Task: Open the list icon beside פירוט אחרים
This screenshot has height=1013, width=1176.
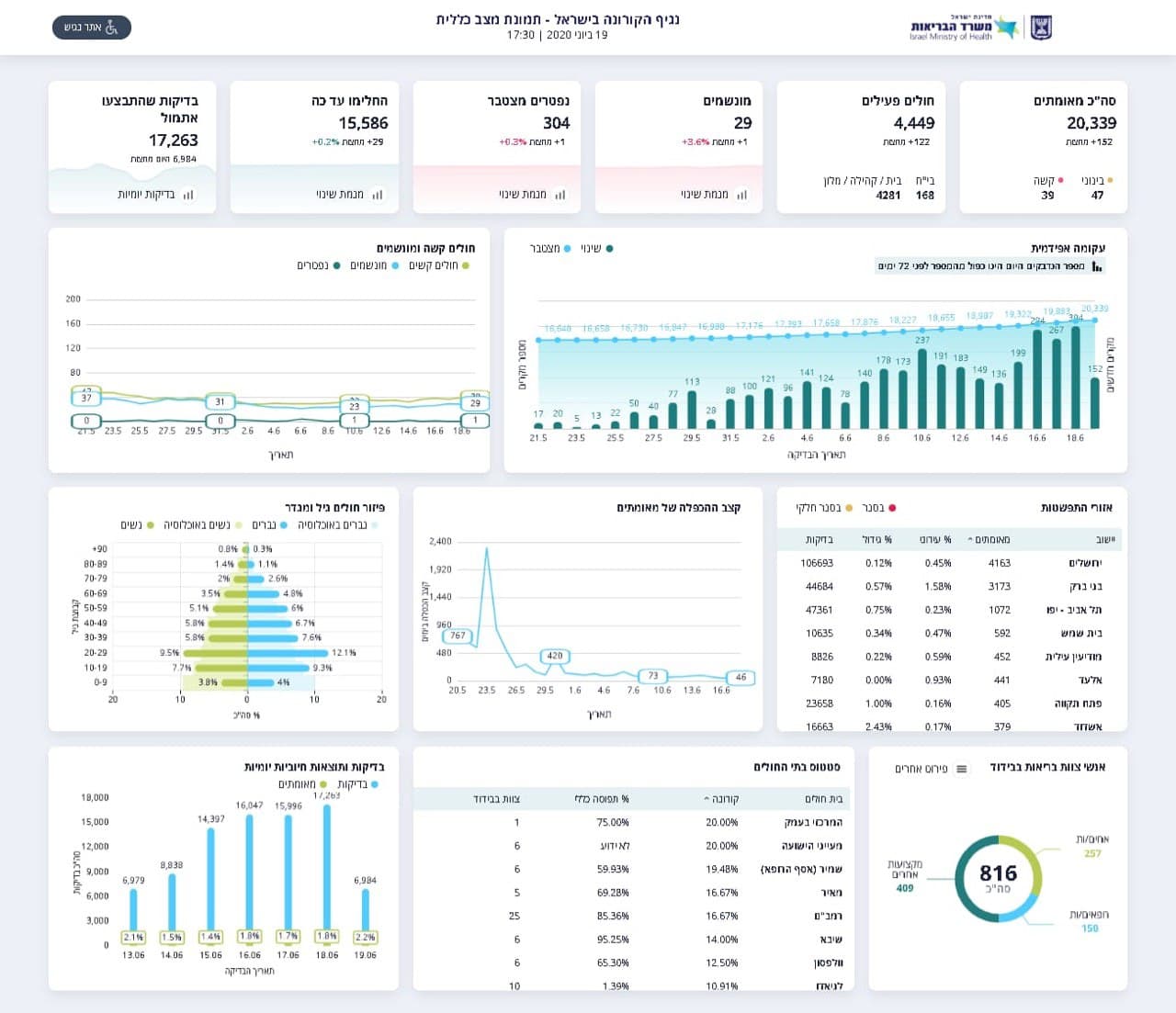Action: click(962, 769)
